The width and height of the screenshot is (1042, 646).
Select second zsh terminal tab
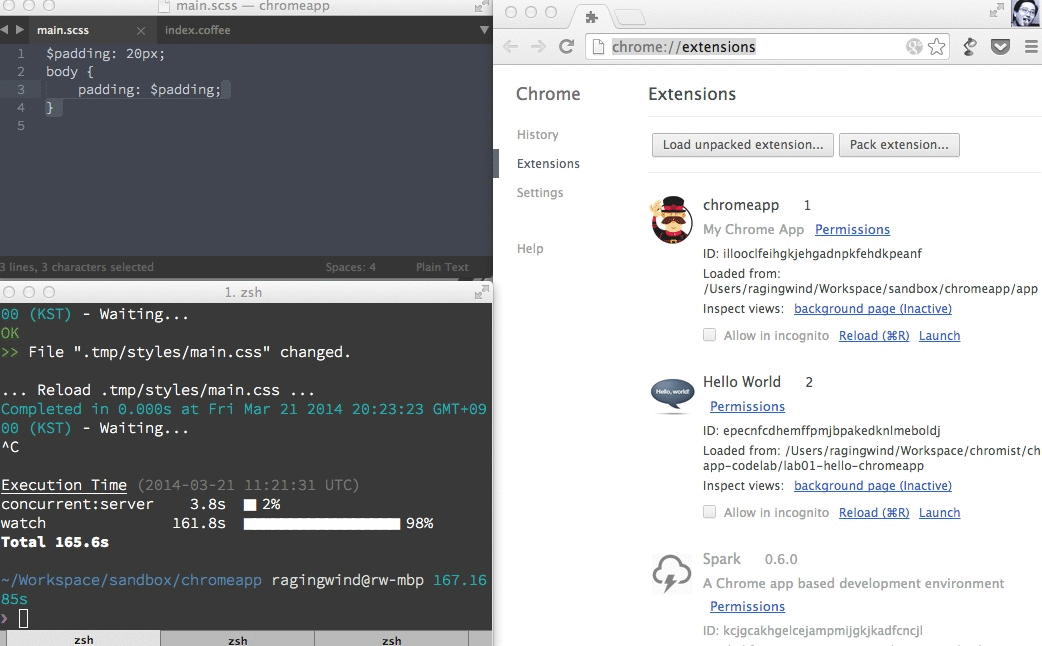[x=237, y=639]
